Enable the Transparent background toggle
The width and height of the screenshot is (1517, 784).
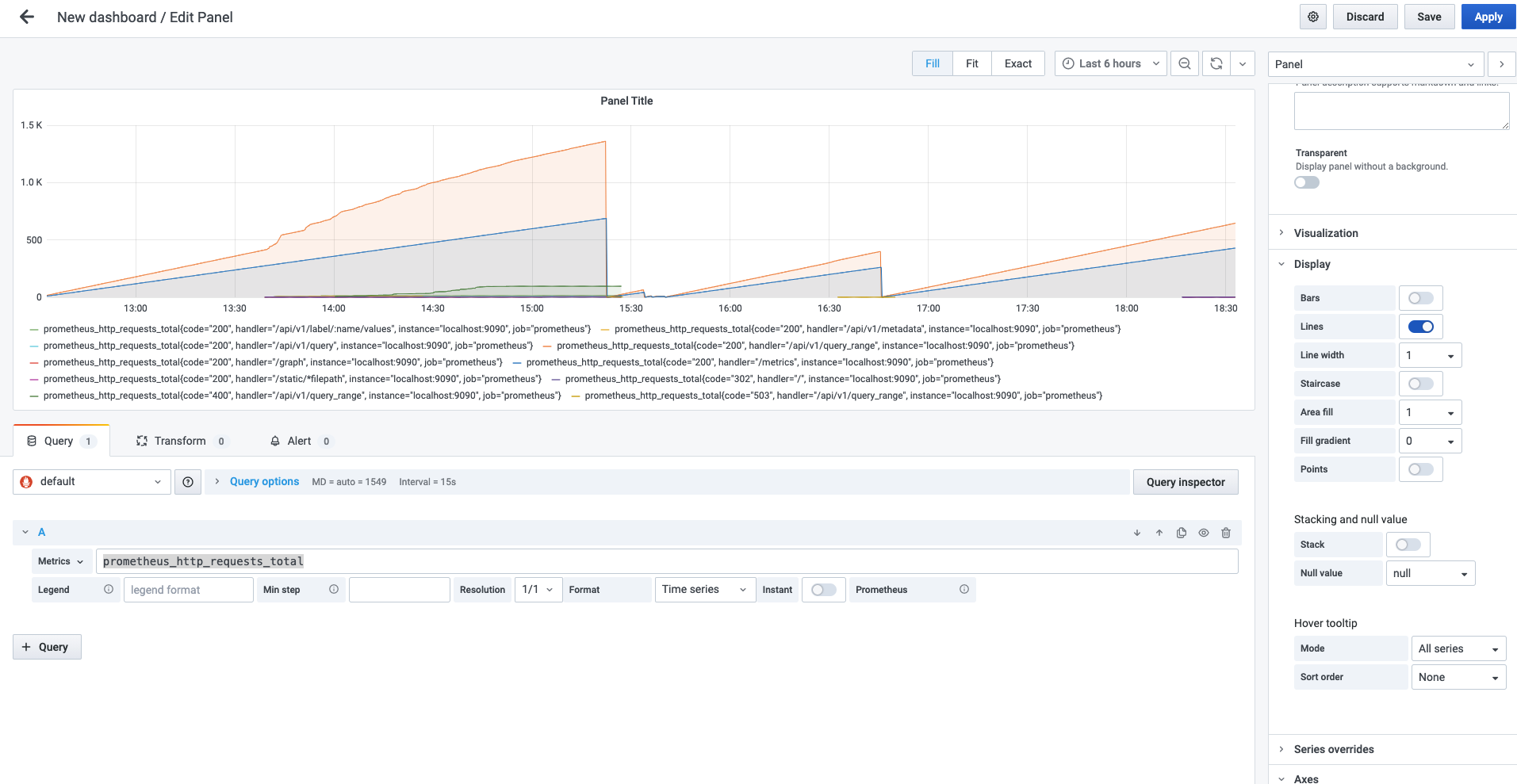click(x=1307, y=182)
